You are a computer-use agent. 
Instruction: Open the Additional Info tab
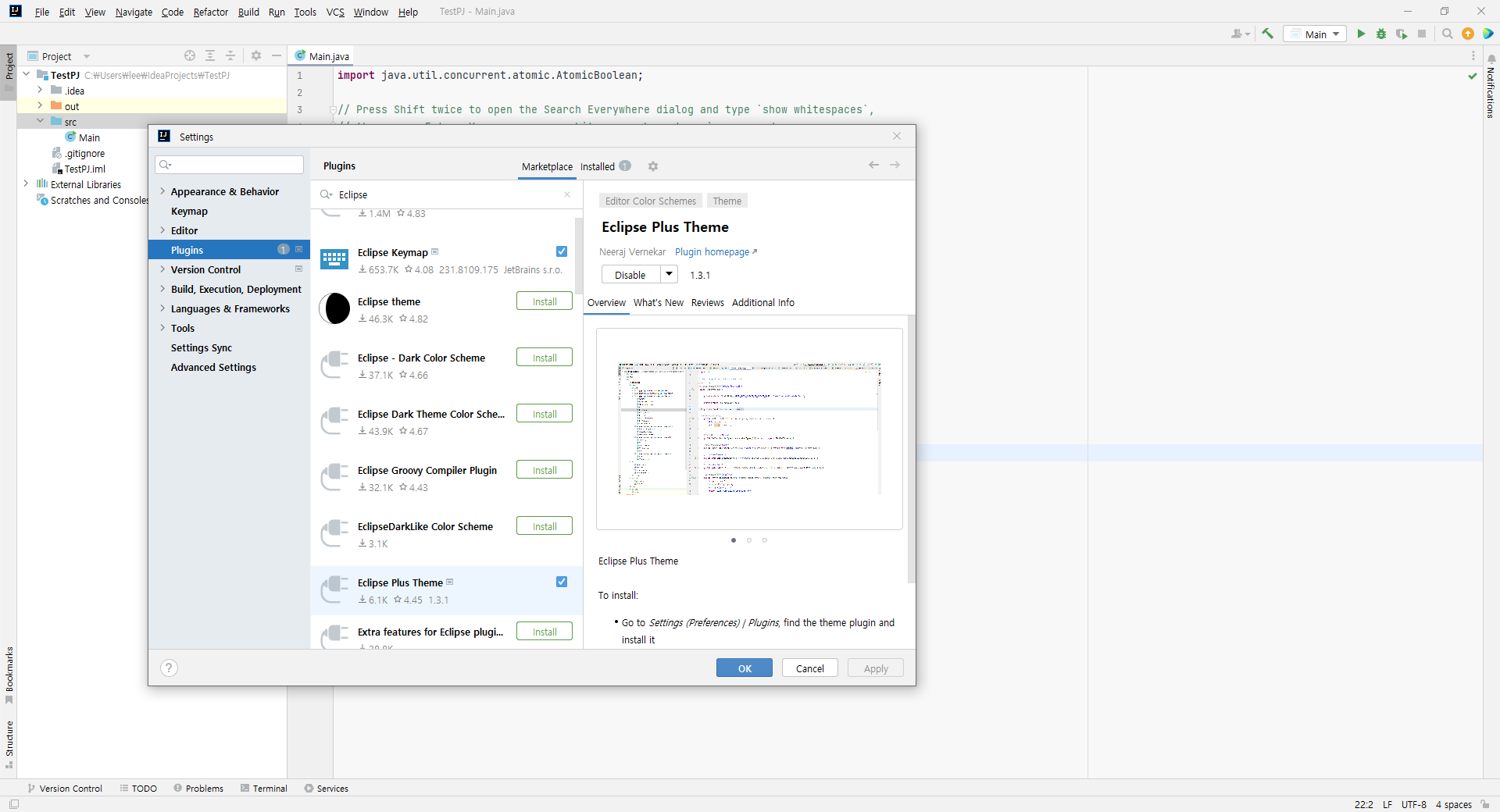point(763,303)
